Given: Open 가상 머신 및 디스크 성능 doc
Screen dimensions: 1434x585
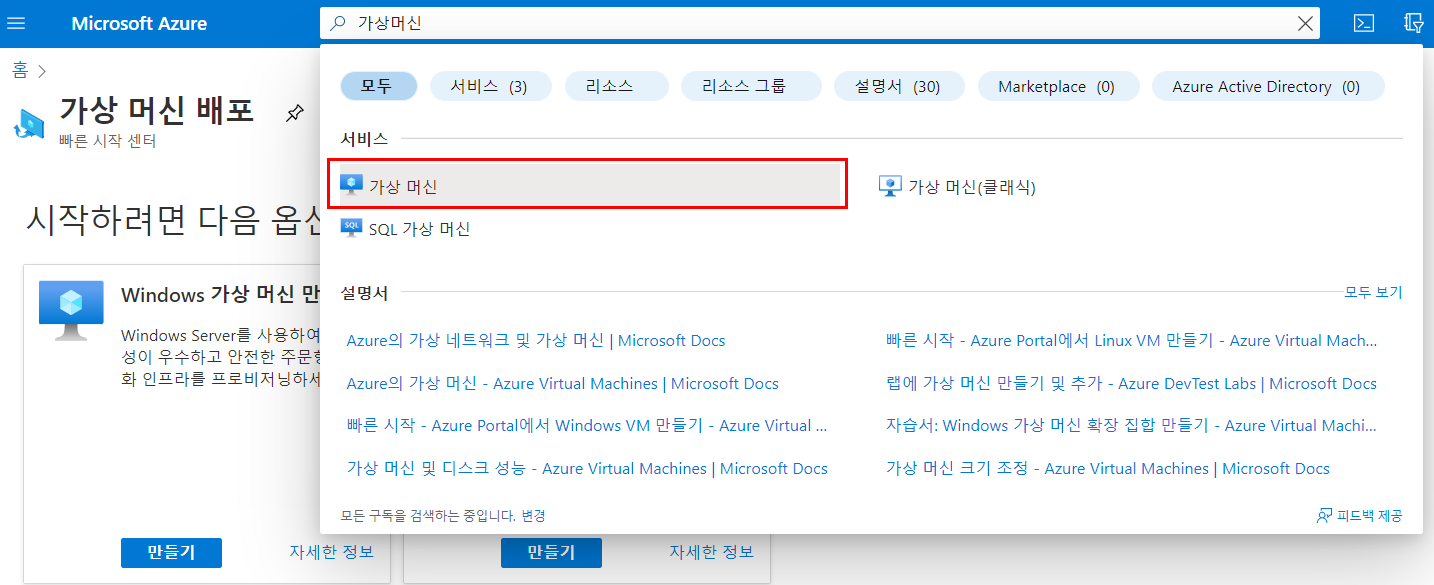Looking at the screenshot, I should pyautogui.click(x=587, y=468).
